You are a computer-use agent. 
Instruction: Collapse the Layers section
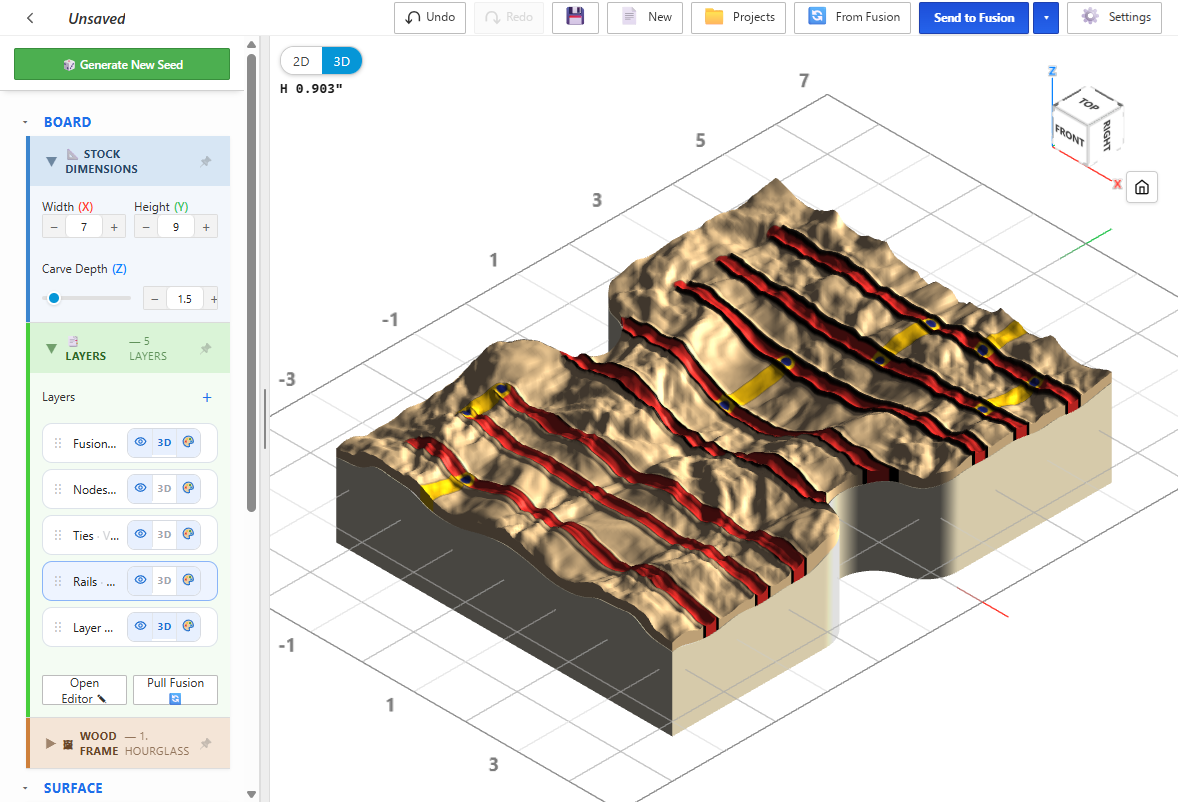pos(51,348)
